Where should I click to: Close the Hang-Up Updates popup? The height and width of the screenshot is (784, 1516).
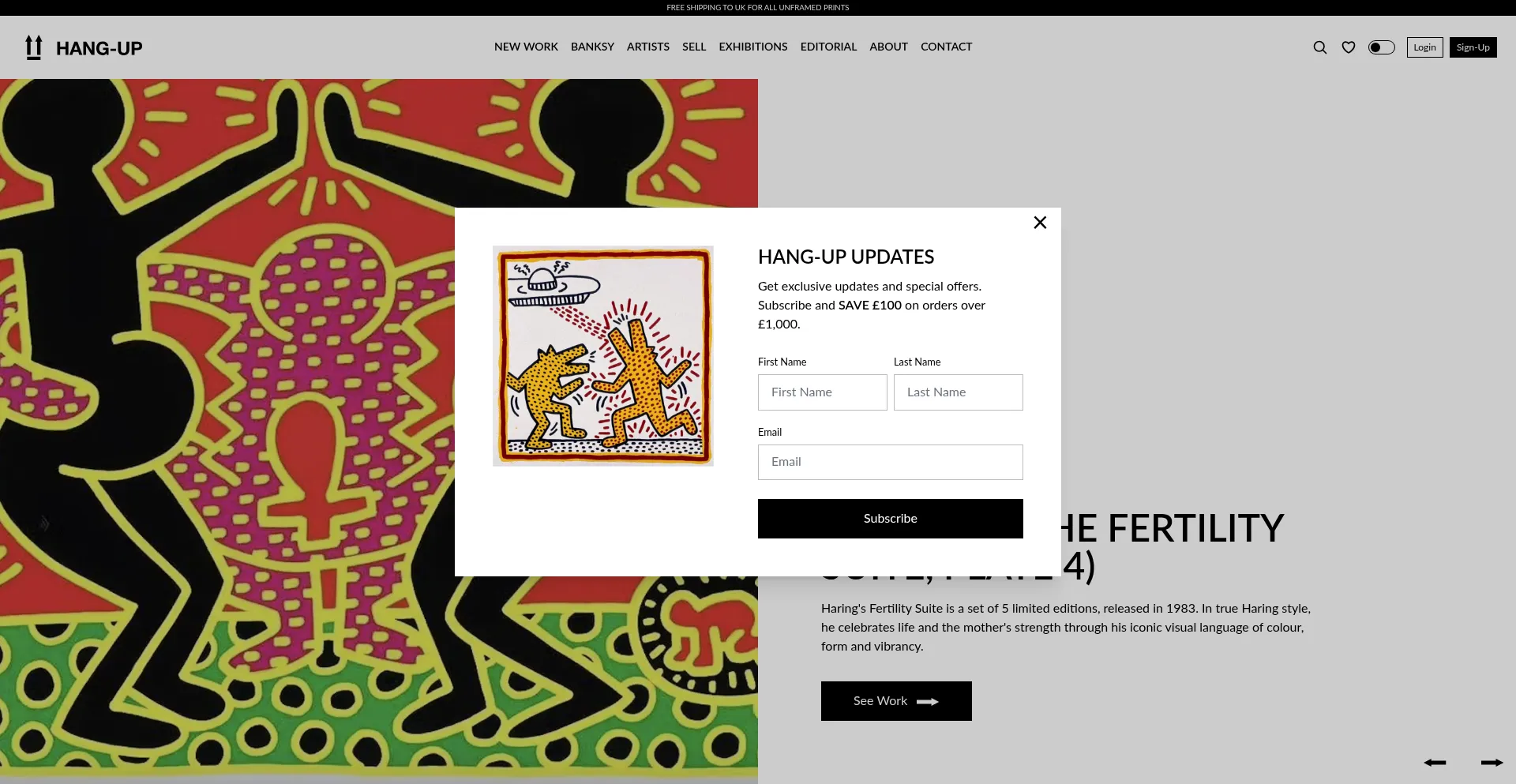1040,223
